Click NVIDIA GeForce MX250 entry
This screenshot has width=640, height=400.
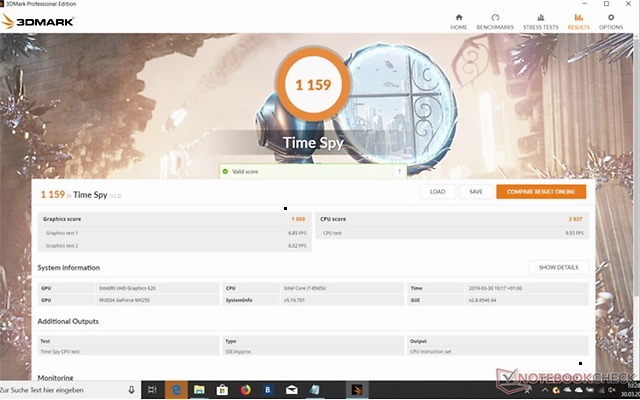tap(124, 300)
